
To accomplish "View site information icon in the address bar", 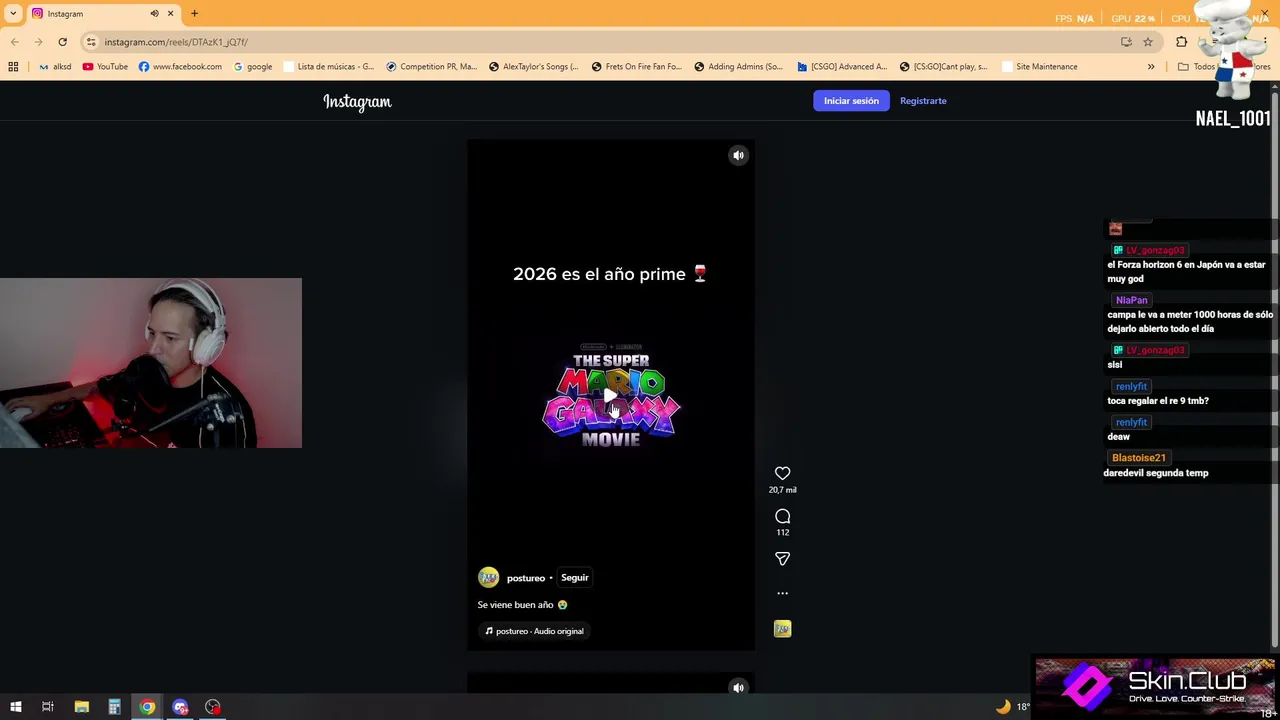I will pyautogui.click(x=91, y=42).
